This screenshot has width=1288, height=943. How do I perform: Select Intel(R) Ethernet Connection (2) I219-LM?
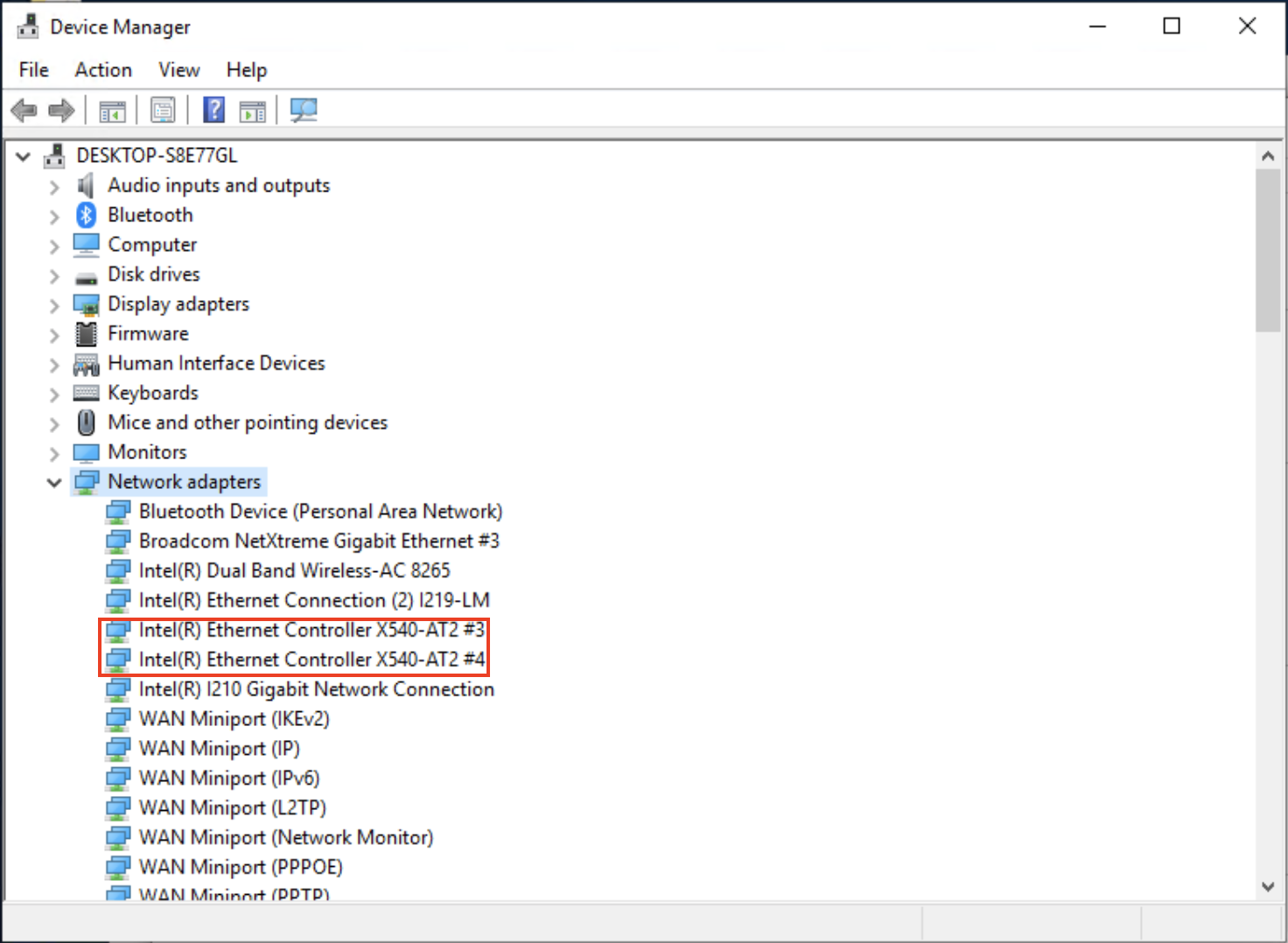click(x=314, y=601)
